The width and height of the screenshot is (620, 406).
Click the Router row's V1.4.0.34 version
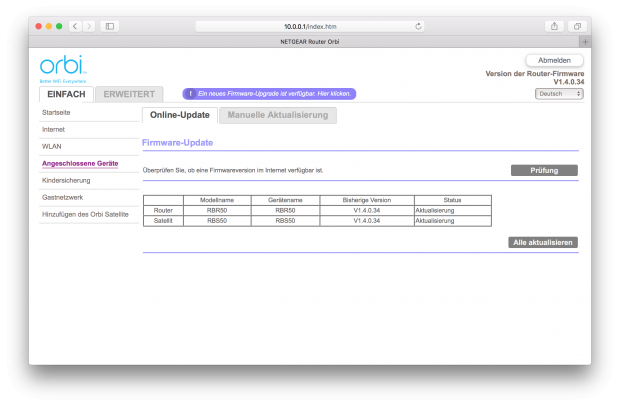[x=367, y=210]
